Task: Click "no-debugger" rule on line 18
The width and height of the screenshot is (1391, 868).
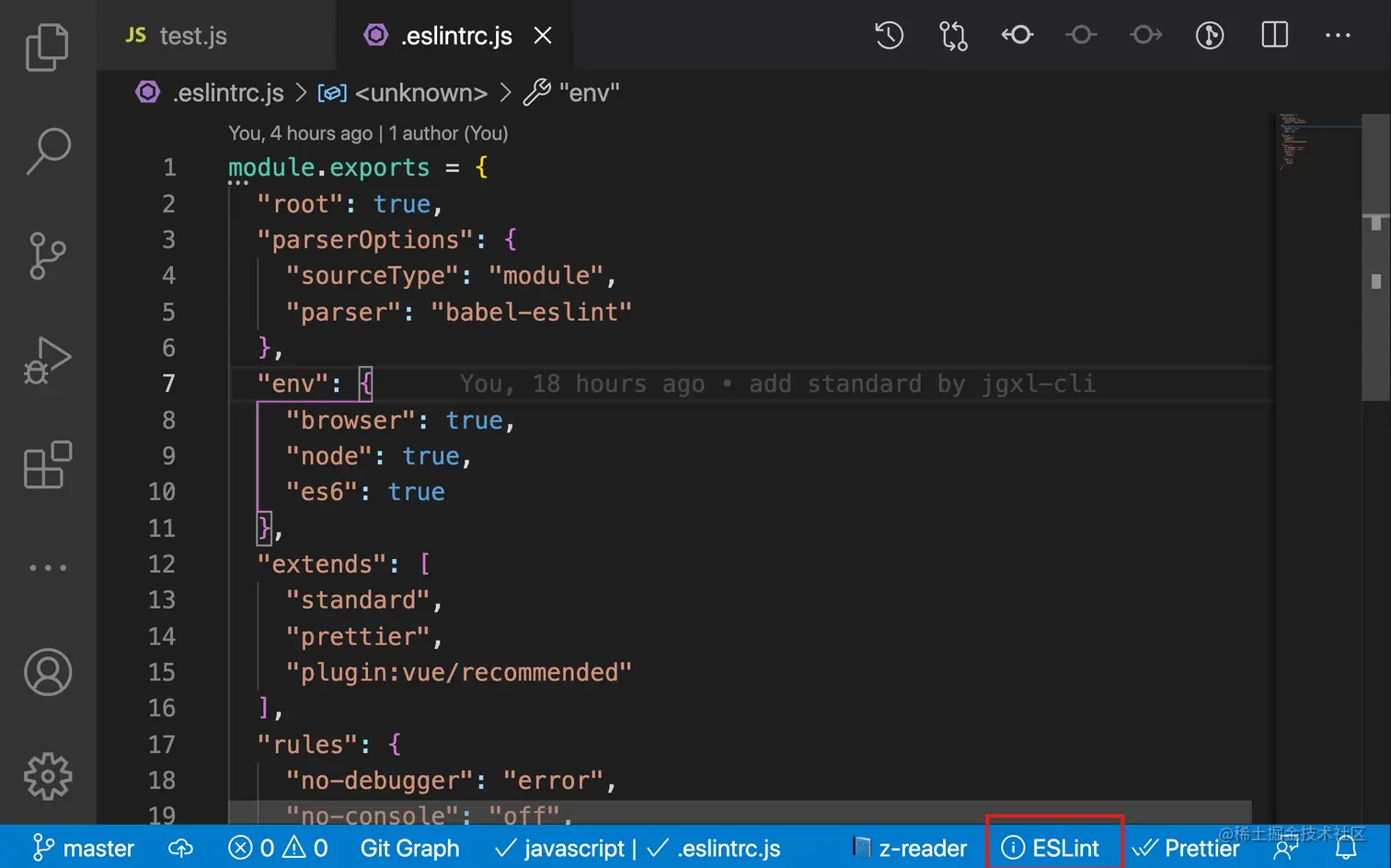Action: click(x=379, y=781)
